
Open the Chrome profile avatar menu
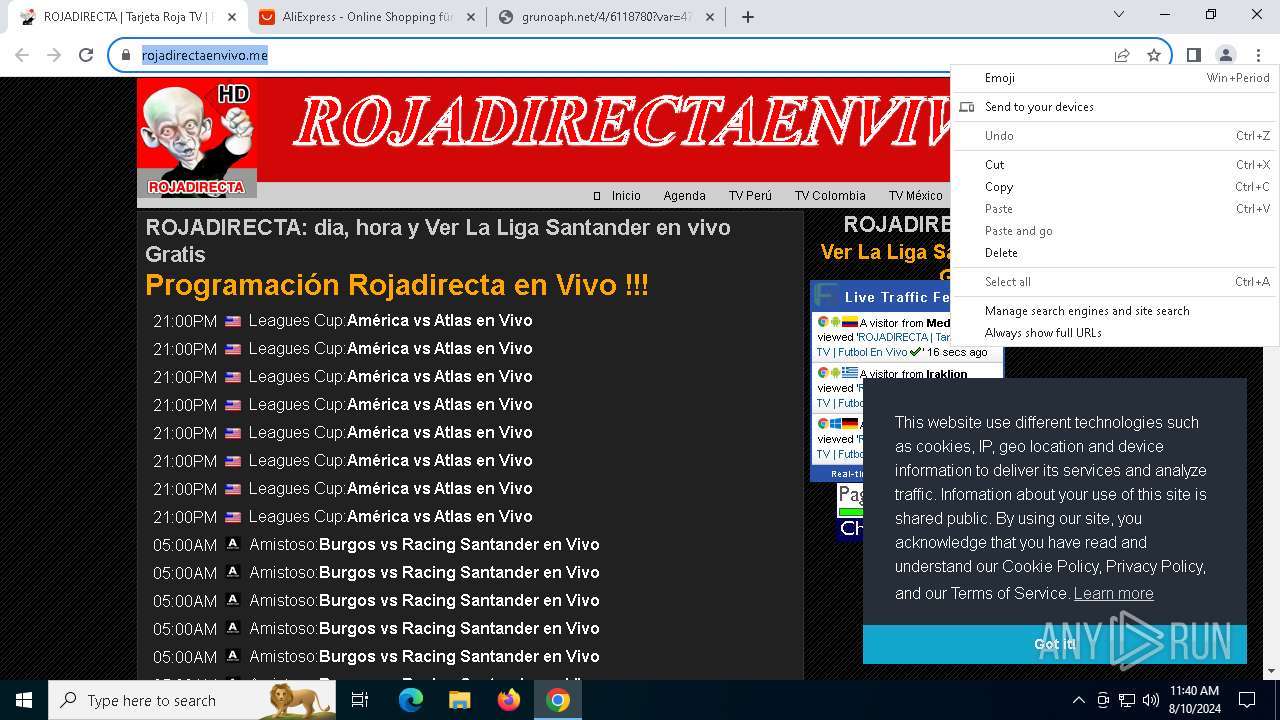pos(1225,55)
